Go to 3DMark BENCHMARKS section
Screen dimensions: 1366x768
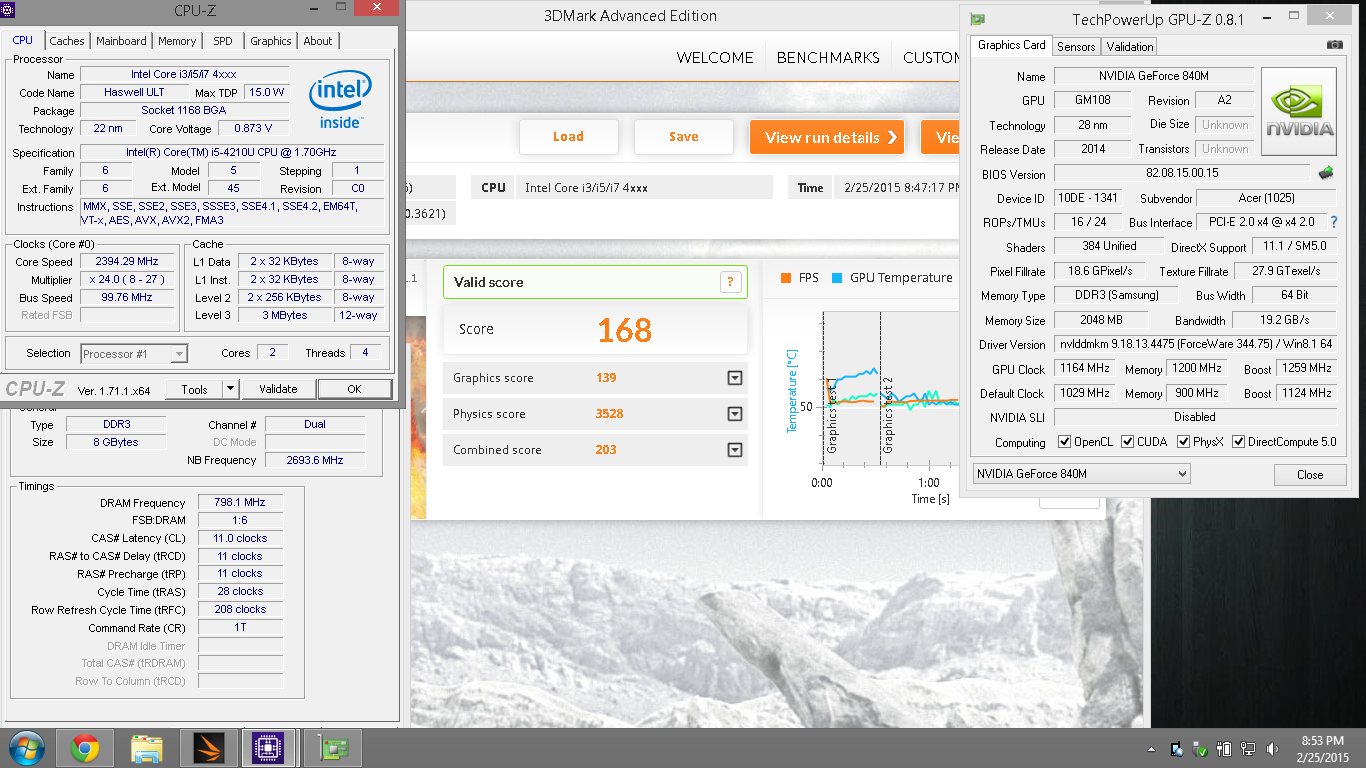(x=828, y=58)
